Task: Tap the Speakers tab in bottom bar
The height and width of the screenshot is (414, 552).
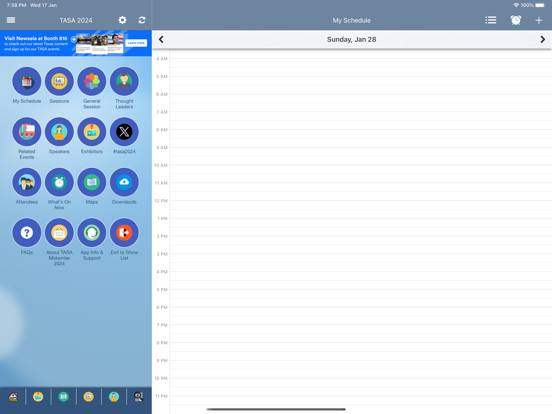Action: tap(114, 397)
